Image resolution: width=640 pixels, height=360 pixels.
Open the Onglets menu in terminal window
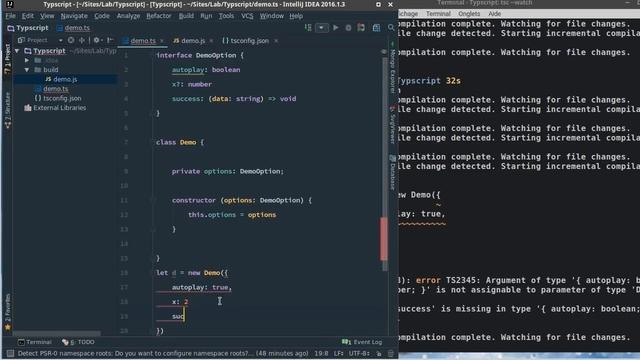[x=469, y=13]
